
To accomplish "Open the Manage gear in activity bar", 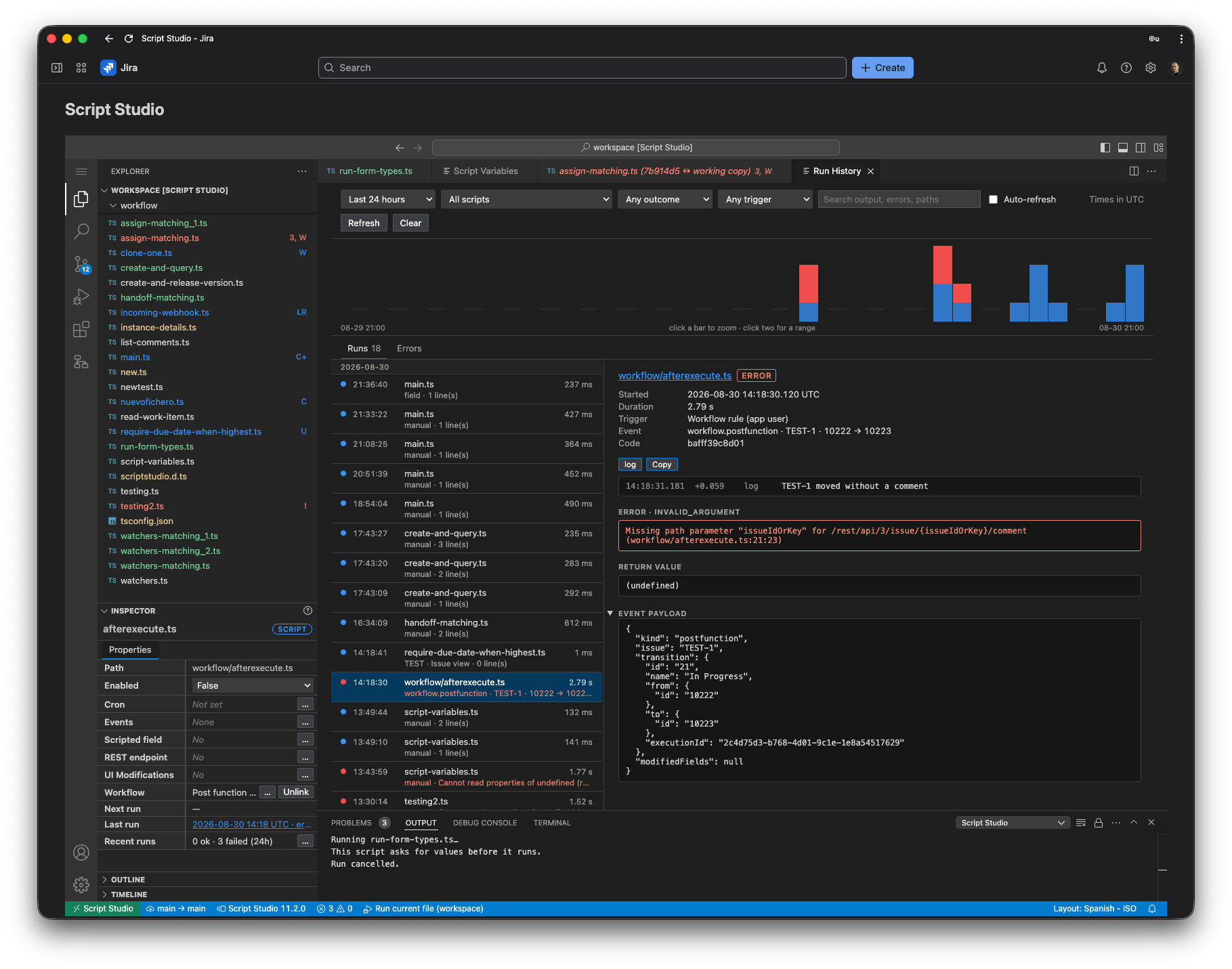I will pyautogui.click(x=81, y=884).
